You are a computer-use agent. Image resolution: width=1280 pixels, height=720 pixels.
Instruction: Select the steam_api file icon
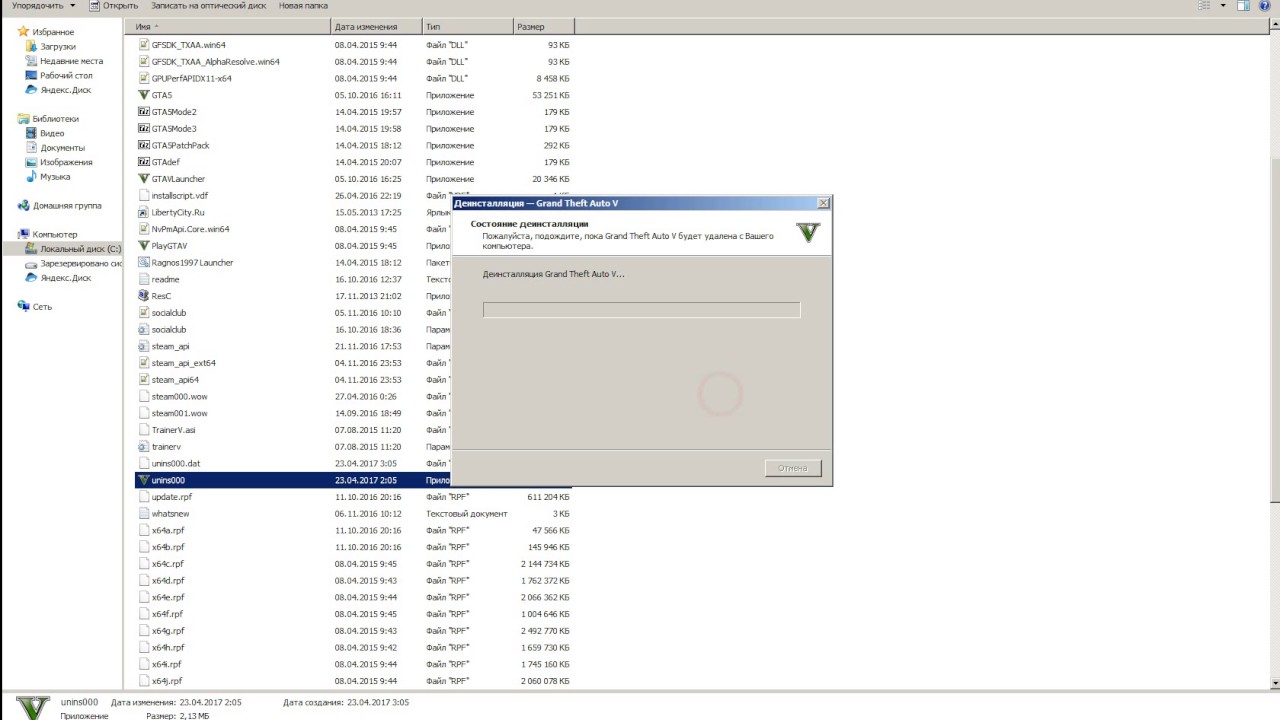coord(143,346)
